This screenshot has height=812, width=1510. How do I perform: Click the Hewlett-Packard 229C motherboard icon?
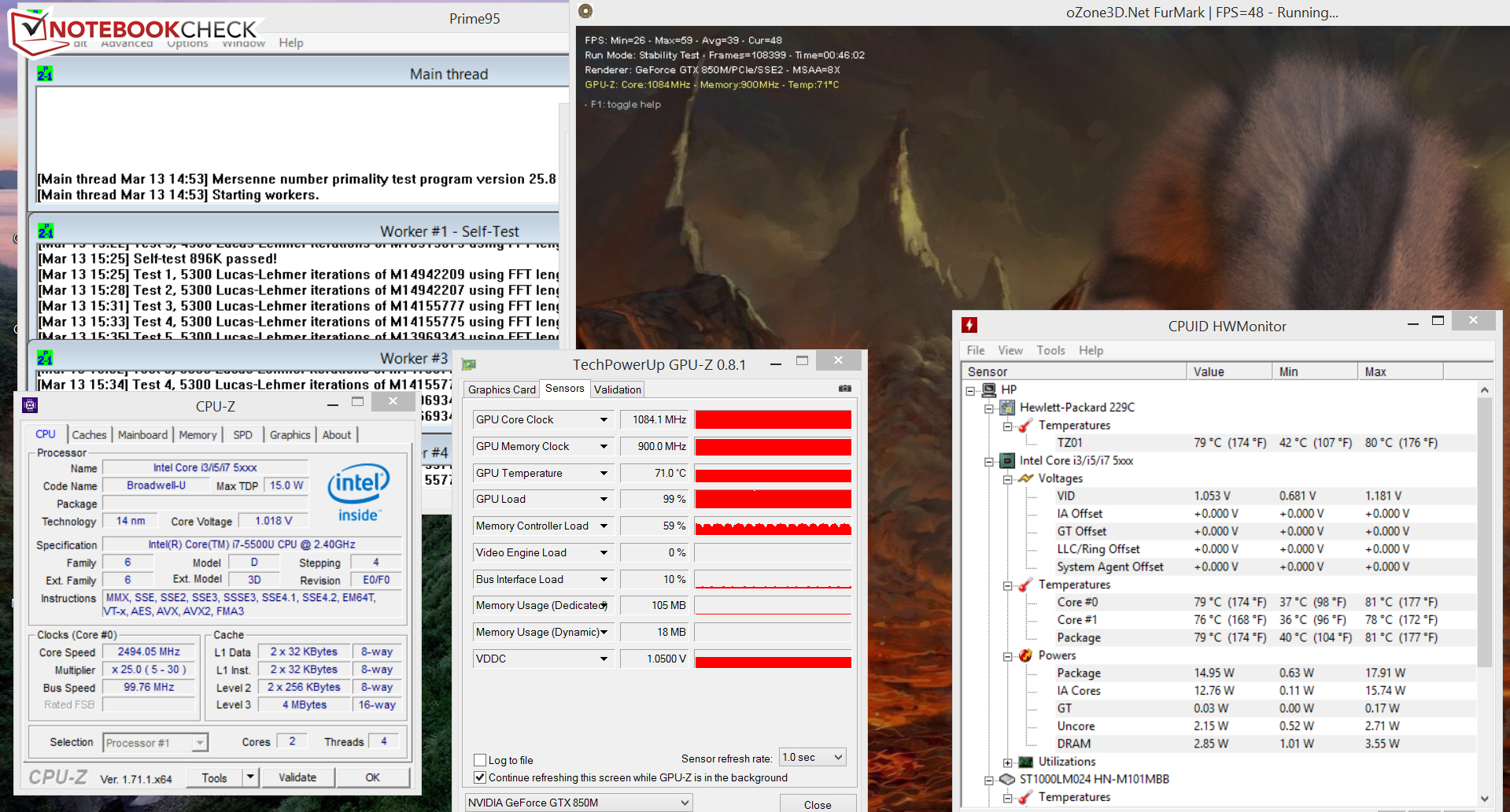coord(1007,407)
